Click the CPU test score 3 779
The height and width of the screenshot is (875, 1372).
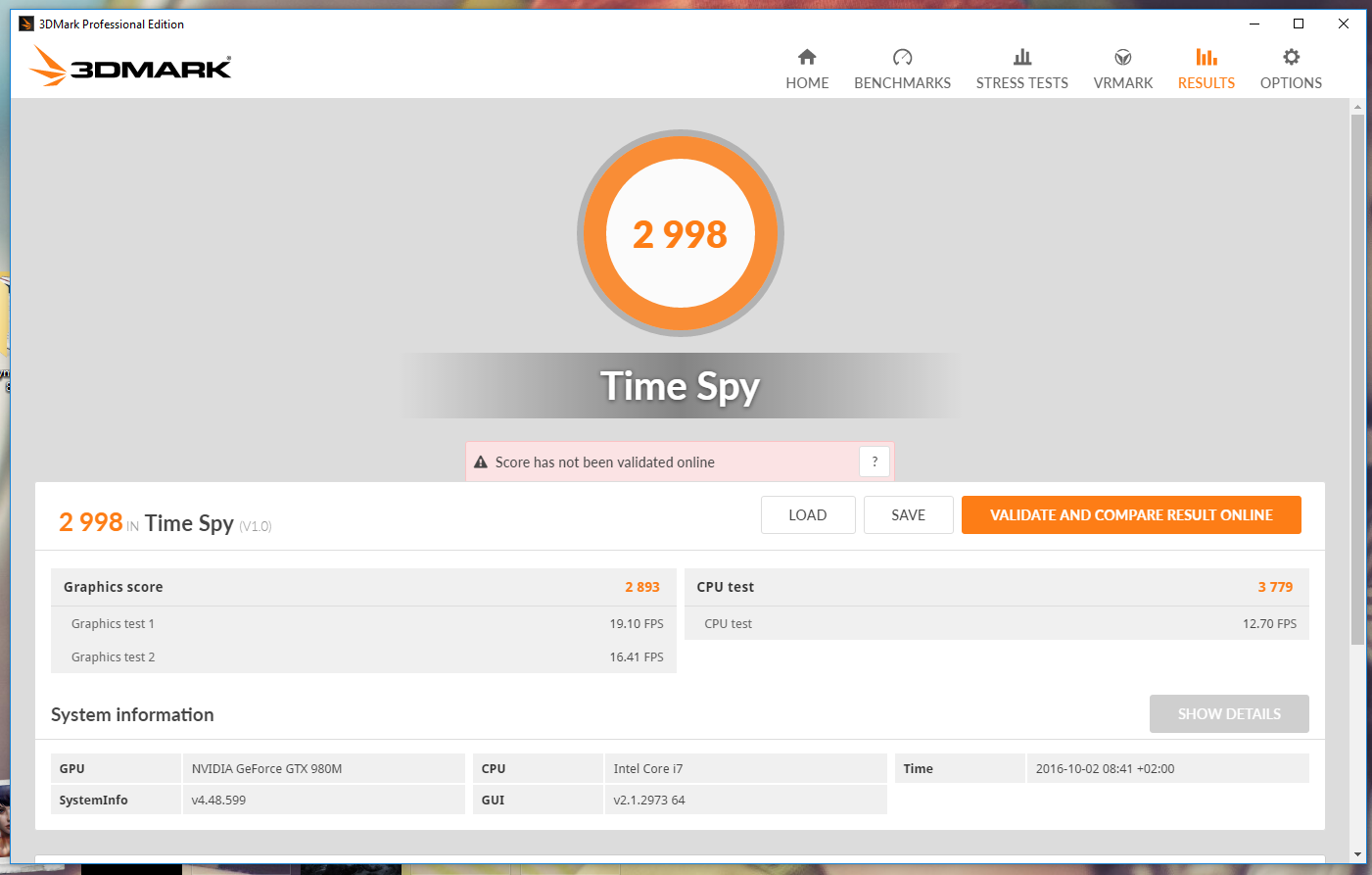[x=1275, y=587]
